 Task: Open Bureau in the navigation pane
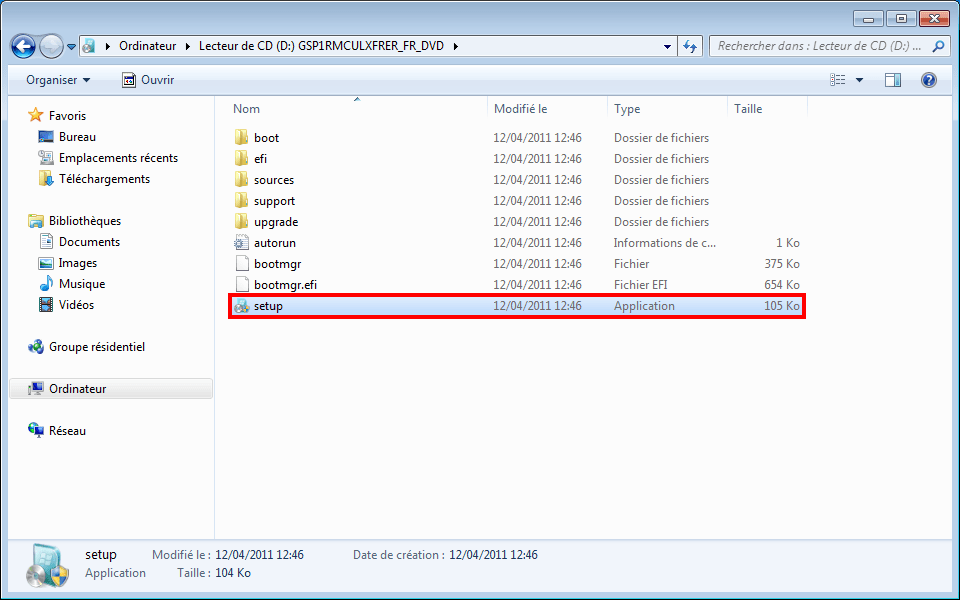77,137
